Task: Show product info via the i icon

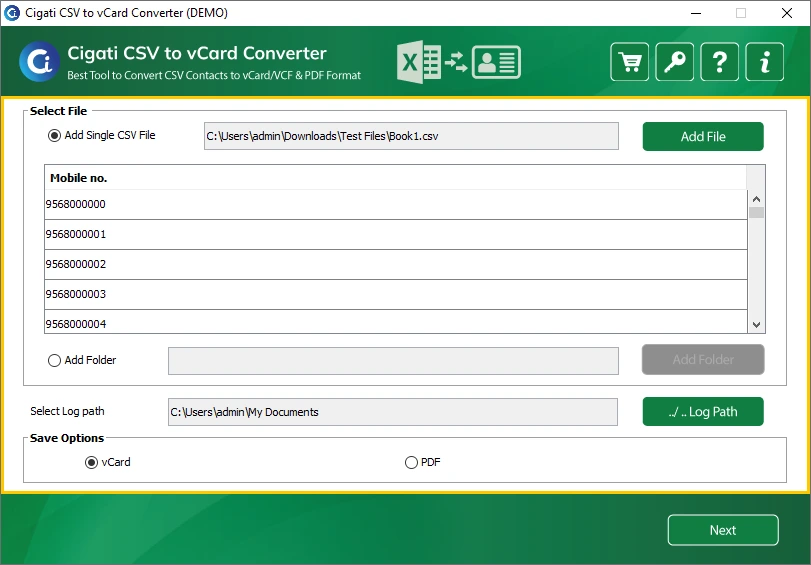Action: coord(764,62)
